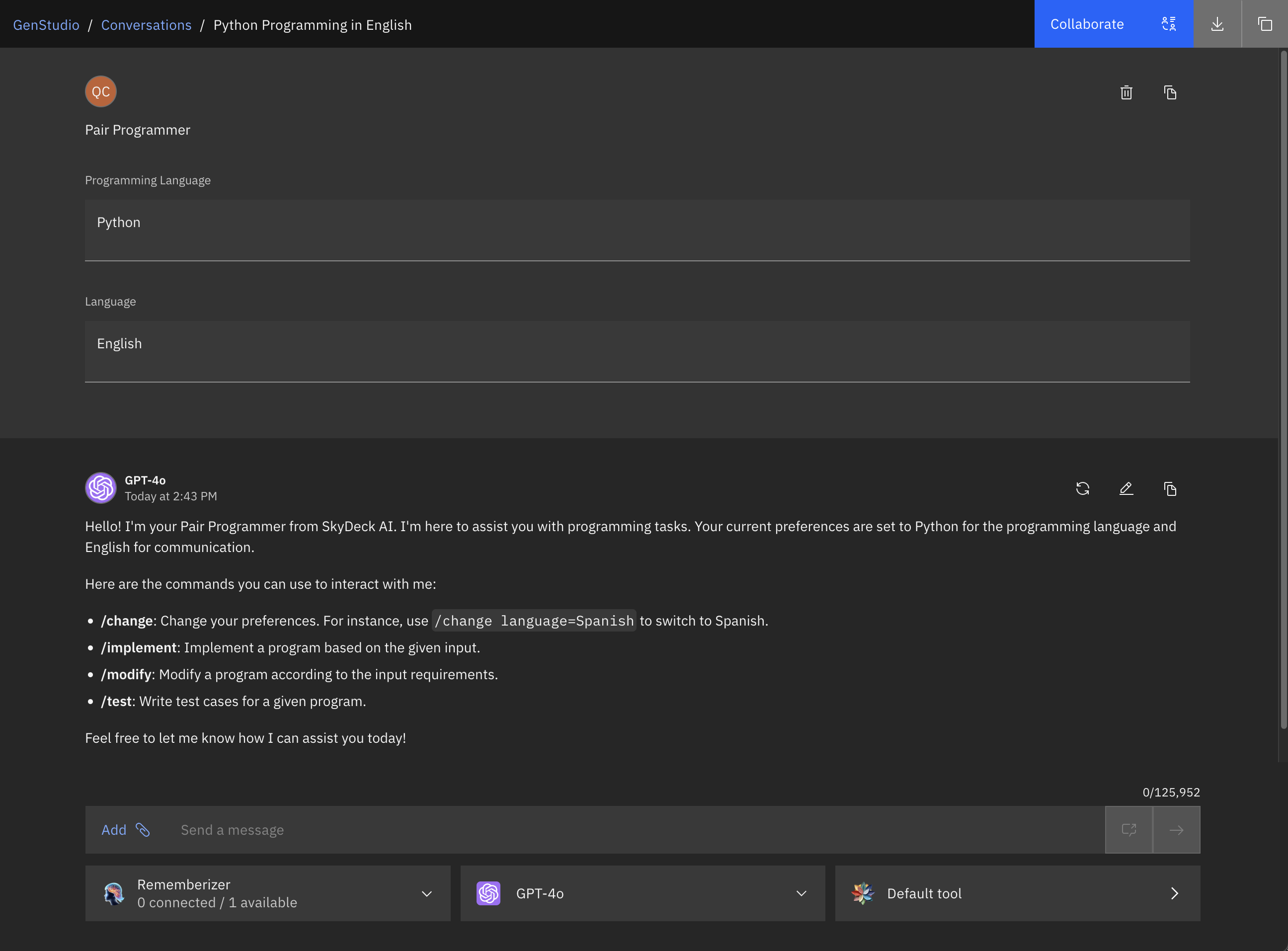Open the Rememberizer integration icon
Image resolution: width=1288 pixels, height=951 pixels.
click(x=113, y=893)
